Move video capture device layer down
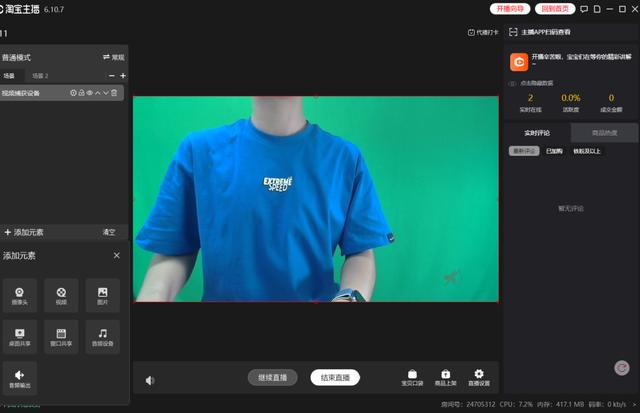Viewport: 640px width, 413px height. pyautogui.click(x=106, y=93)
